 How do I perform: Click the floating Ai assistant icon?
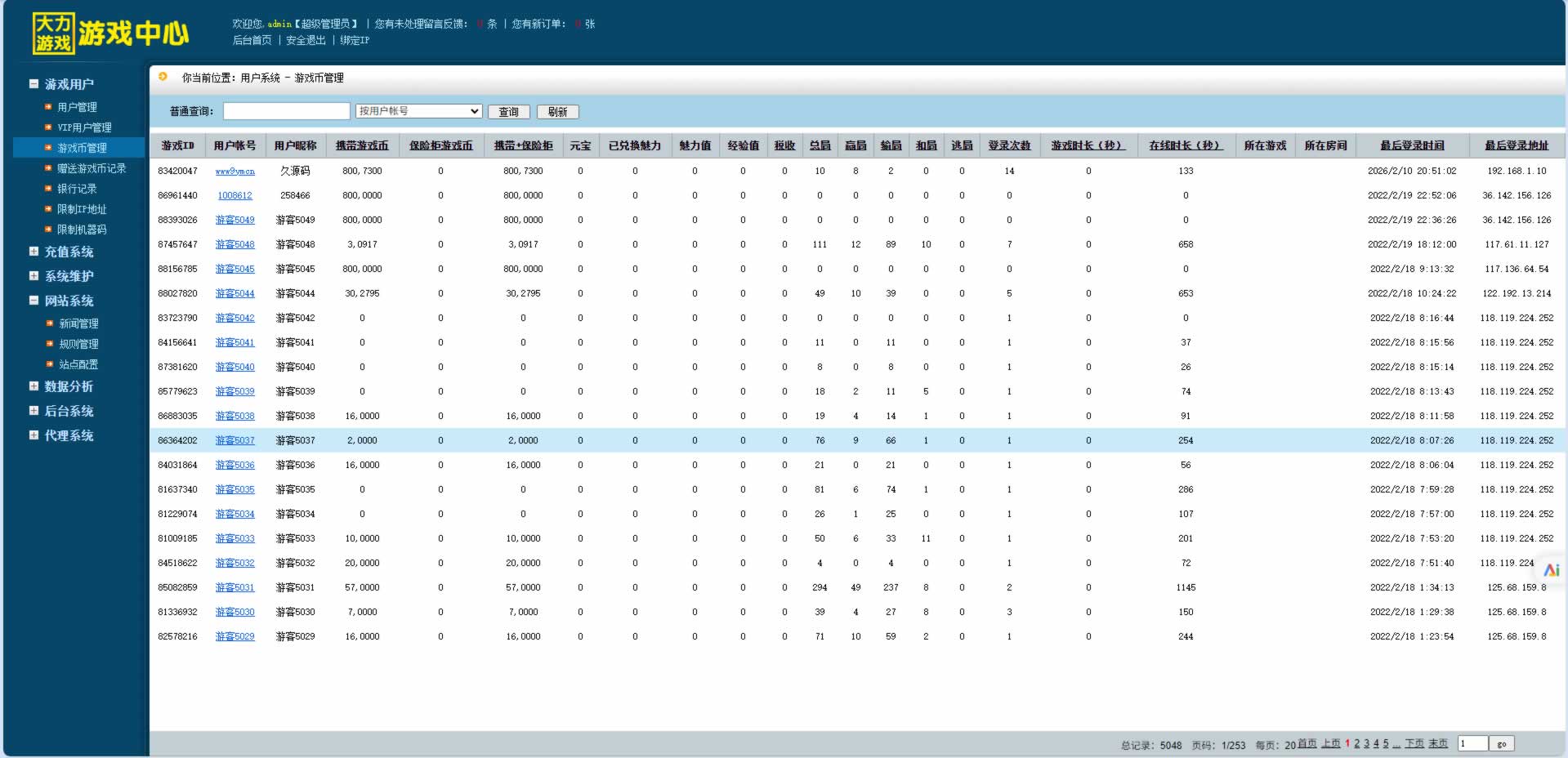click(x=1551, y=570)
